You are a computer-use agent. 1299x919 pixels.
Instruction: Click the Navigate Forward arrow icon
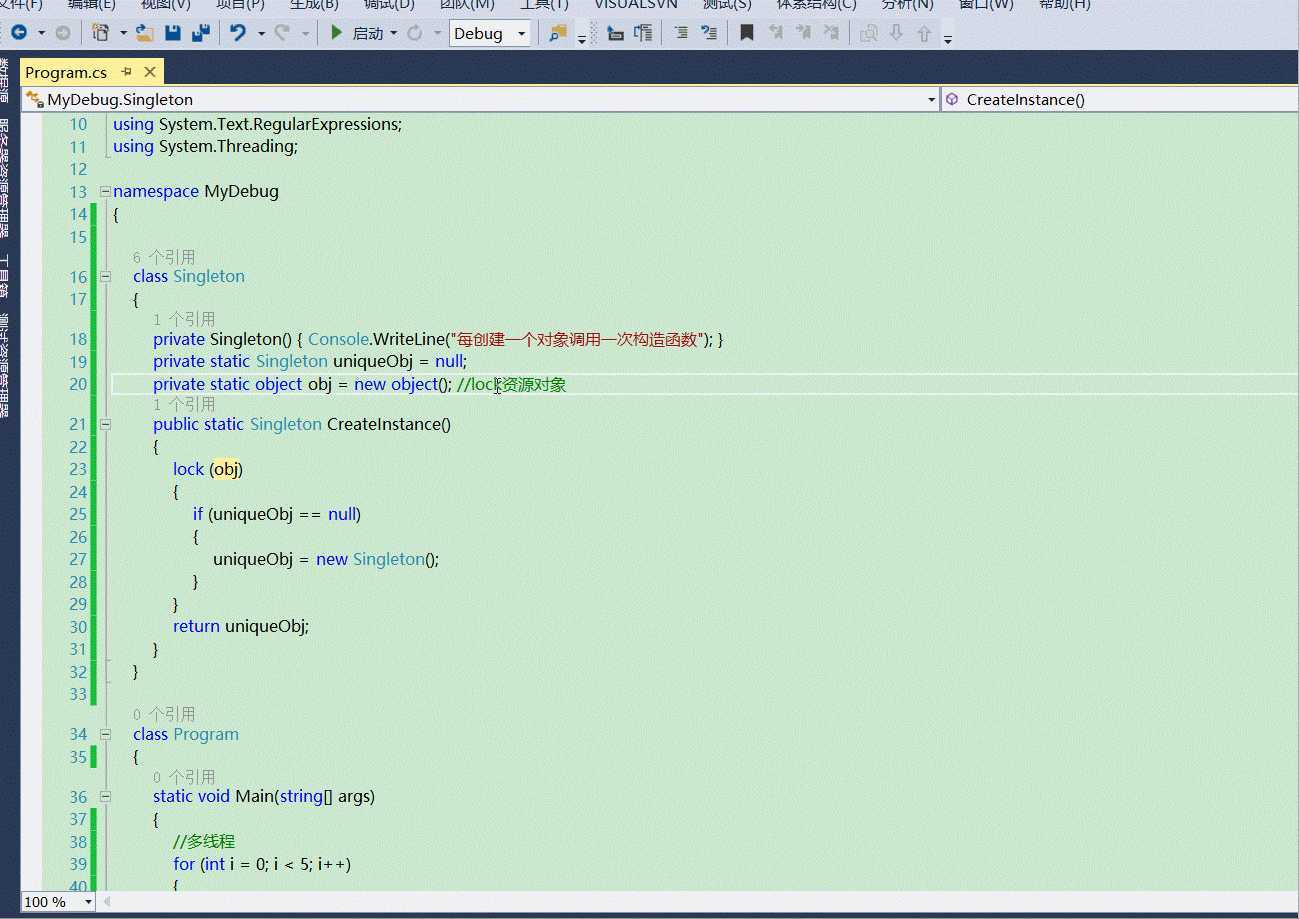click(x=62, y=33)
